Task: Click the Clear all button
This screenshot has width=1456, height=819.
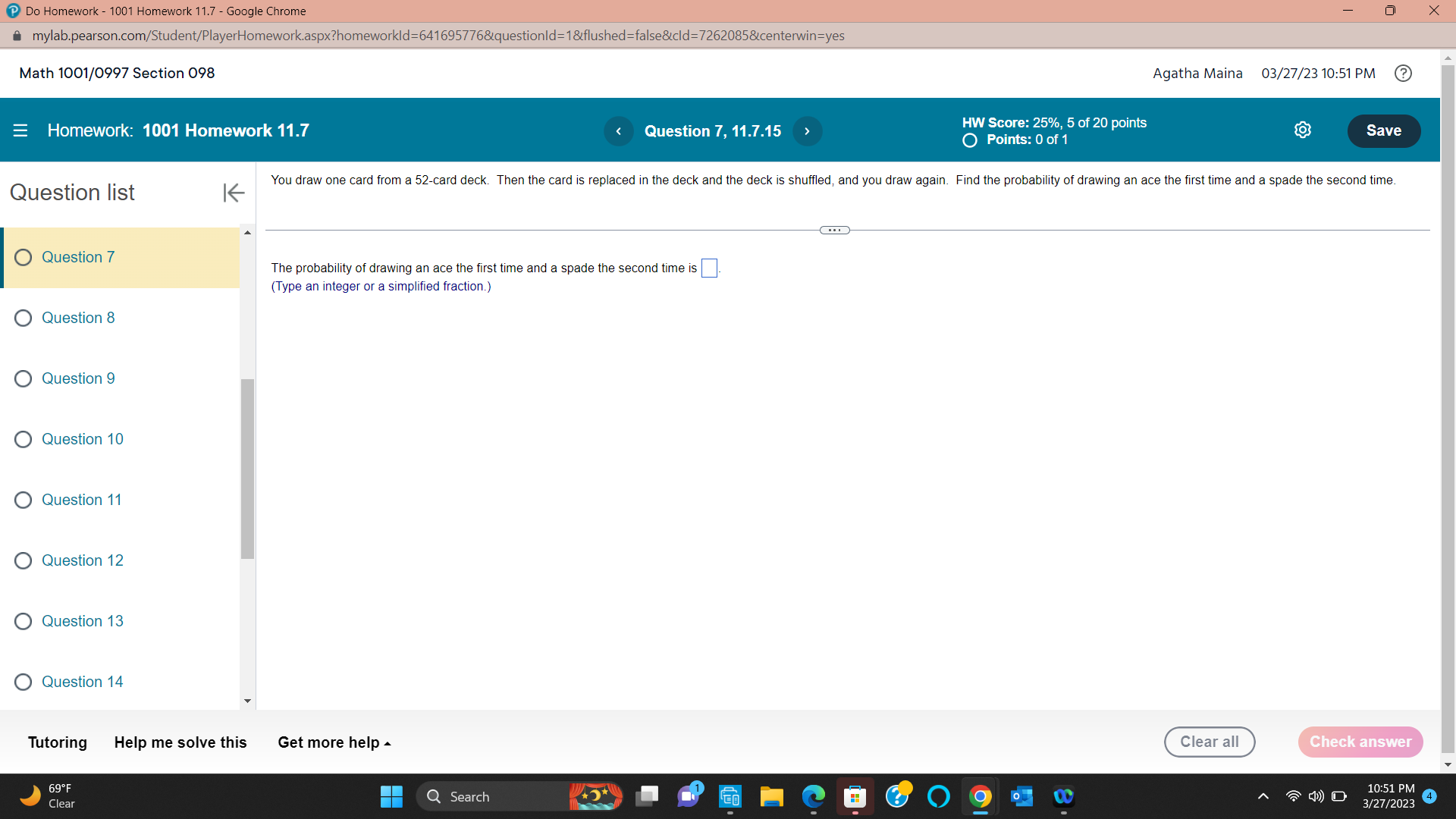Action: [x=1209, y=742]
